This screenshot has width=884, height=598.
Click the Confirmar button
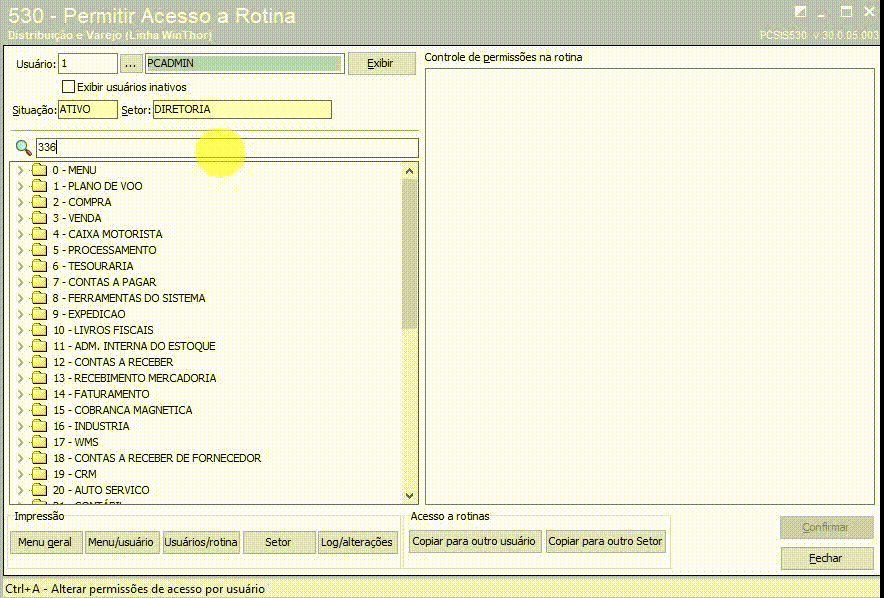pyautogui.click(x=826, y=527)
